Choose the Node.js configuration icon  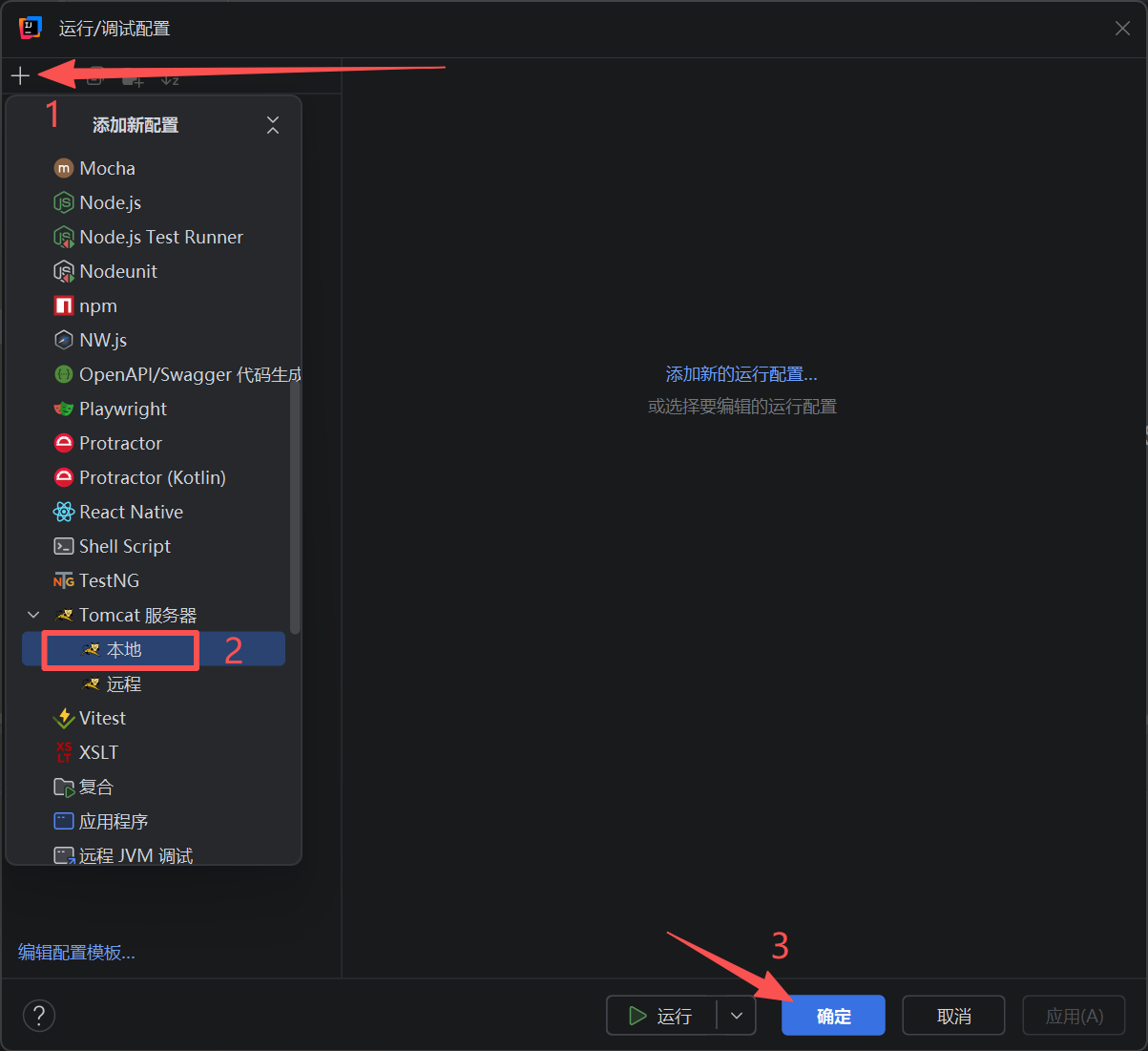tap(64, 202)
